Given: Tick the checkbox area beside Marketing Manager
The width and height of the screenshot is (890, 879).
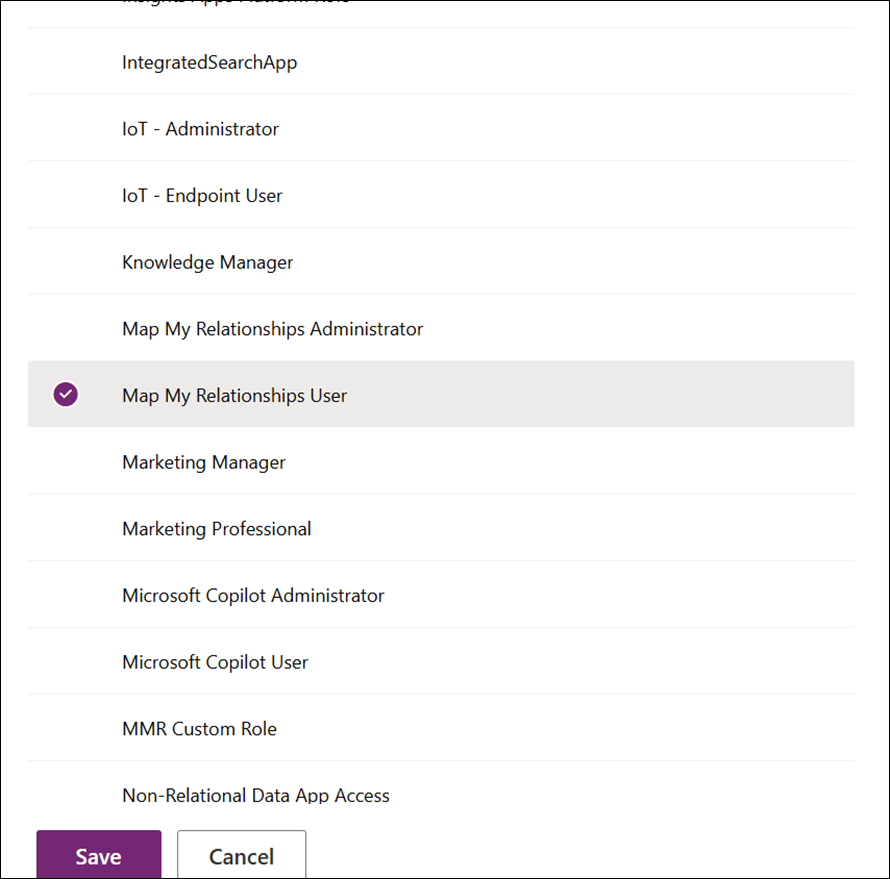Looking at the screenshot, I should [66, 462].
